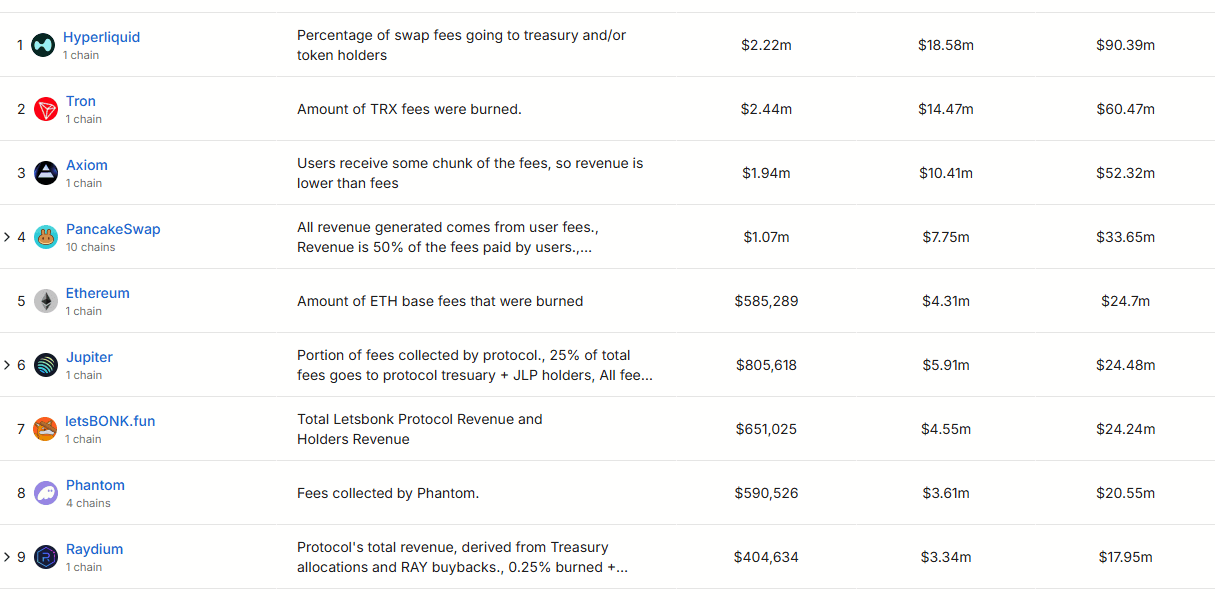This screenshot has width=1215, height=600.
Task: Expand the Jupiter row chevron
Action: coord(7,365)
